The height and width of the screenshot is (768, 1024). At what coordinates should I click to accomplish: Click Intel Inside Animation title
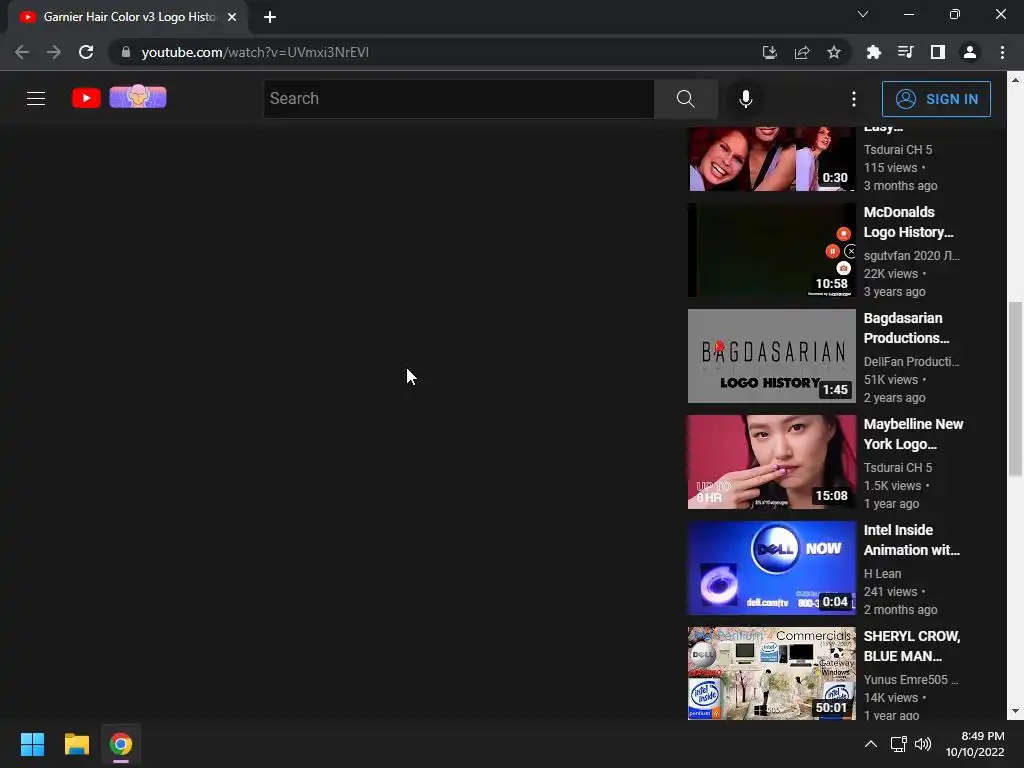click(912, 540)
